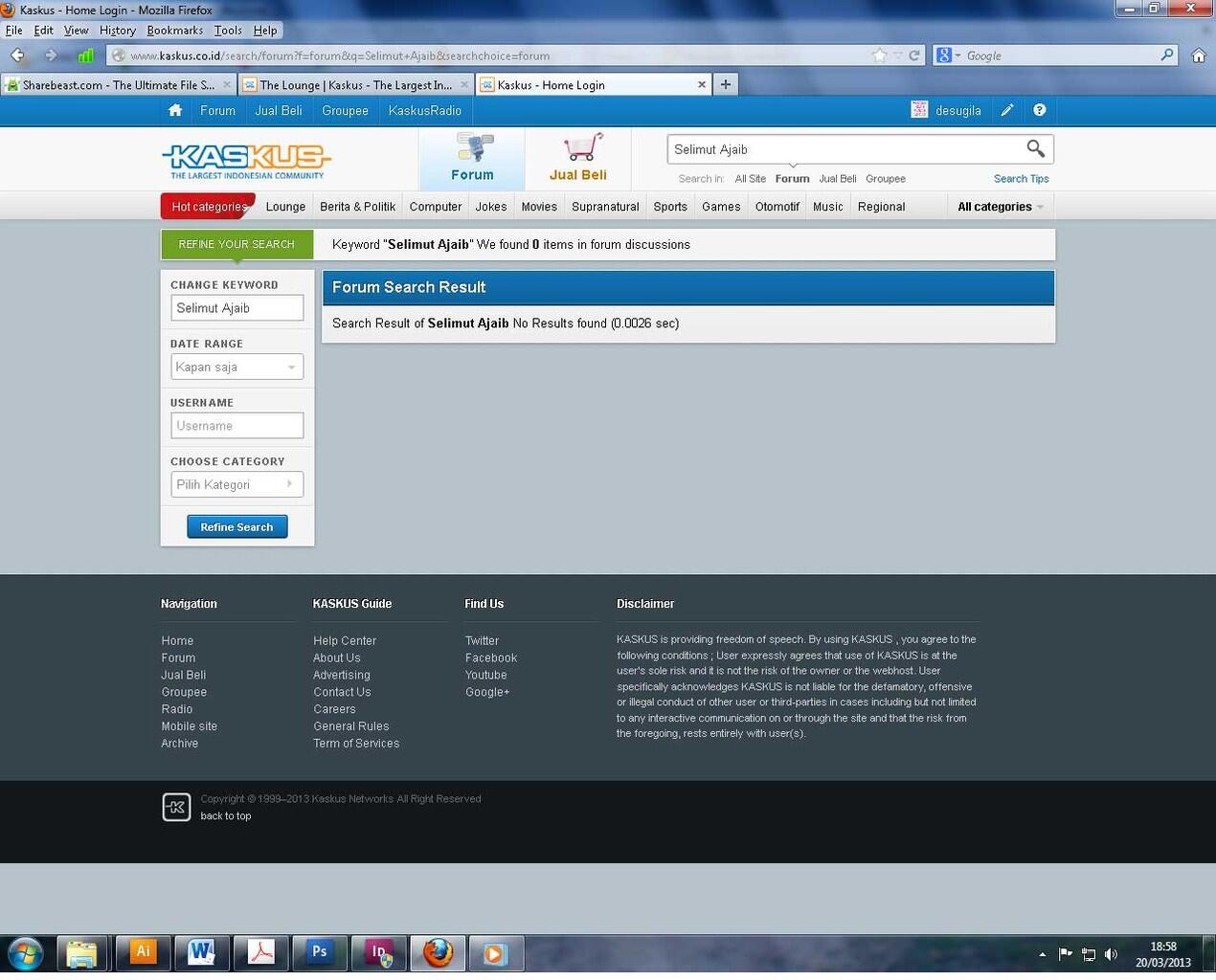1216x980 pixels.
Task: Click the Refine Search button
Action: 236,526
